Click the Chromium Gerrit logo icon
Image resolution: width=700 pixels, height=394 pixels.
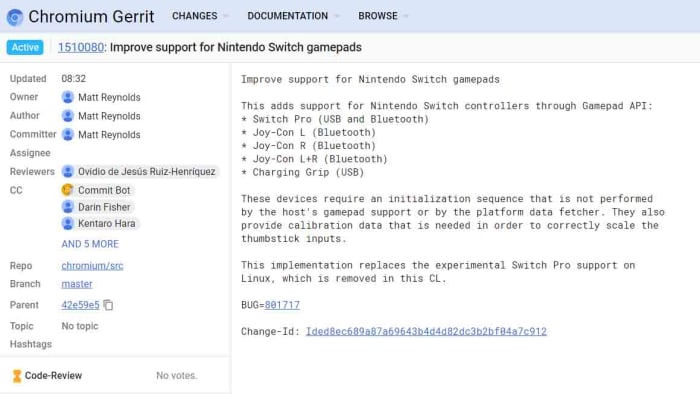coord(15,17)
